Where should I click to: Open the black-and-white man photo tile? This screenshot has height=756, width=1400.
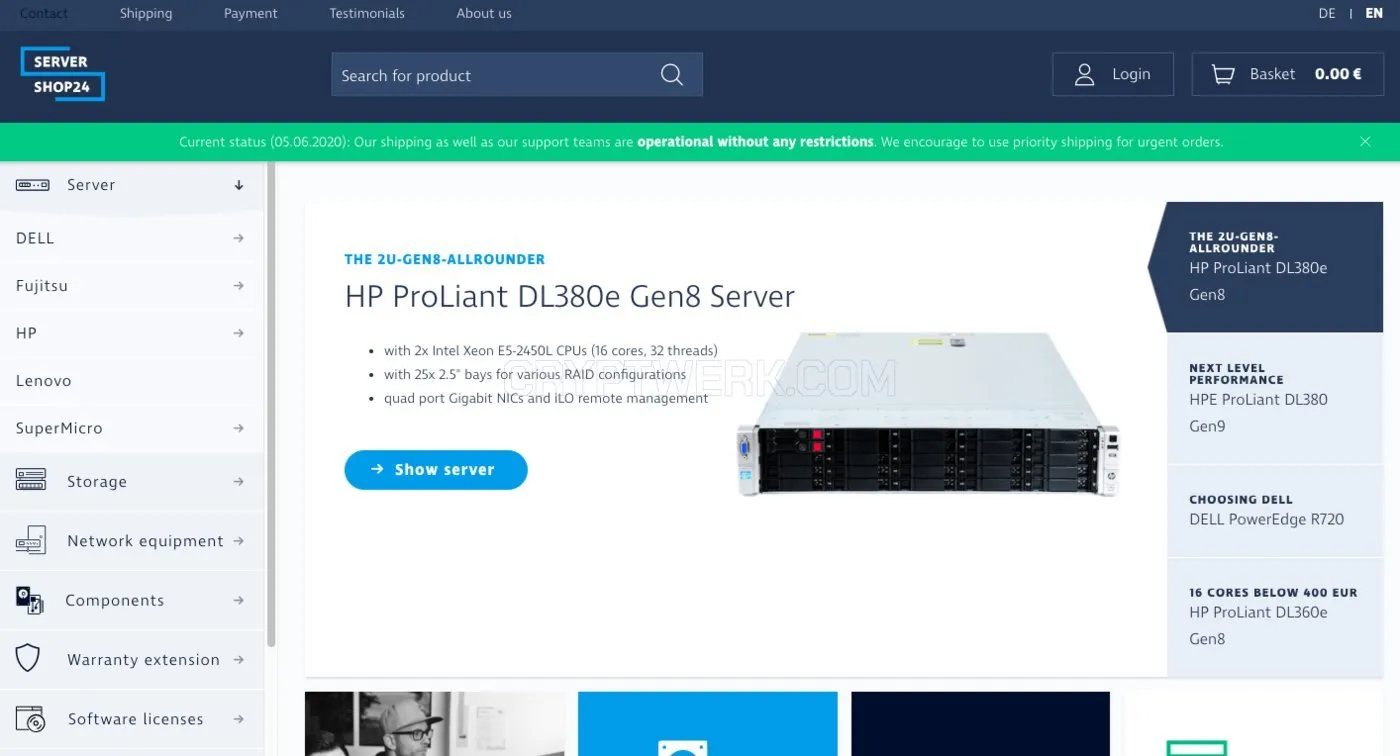point(435,724)
